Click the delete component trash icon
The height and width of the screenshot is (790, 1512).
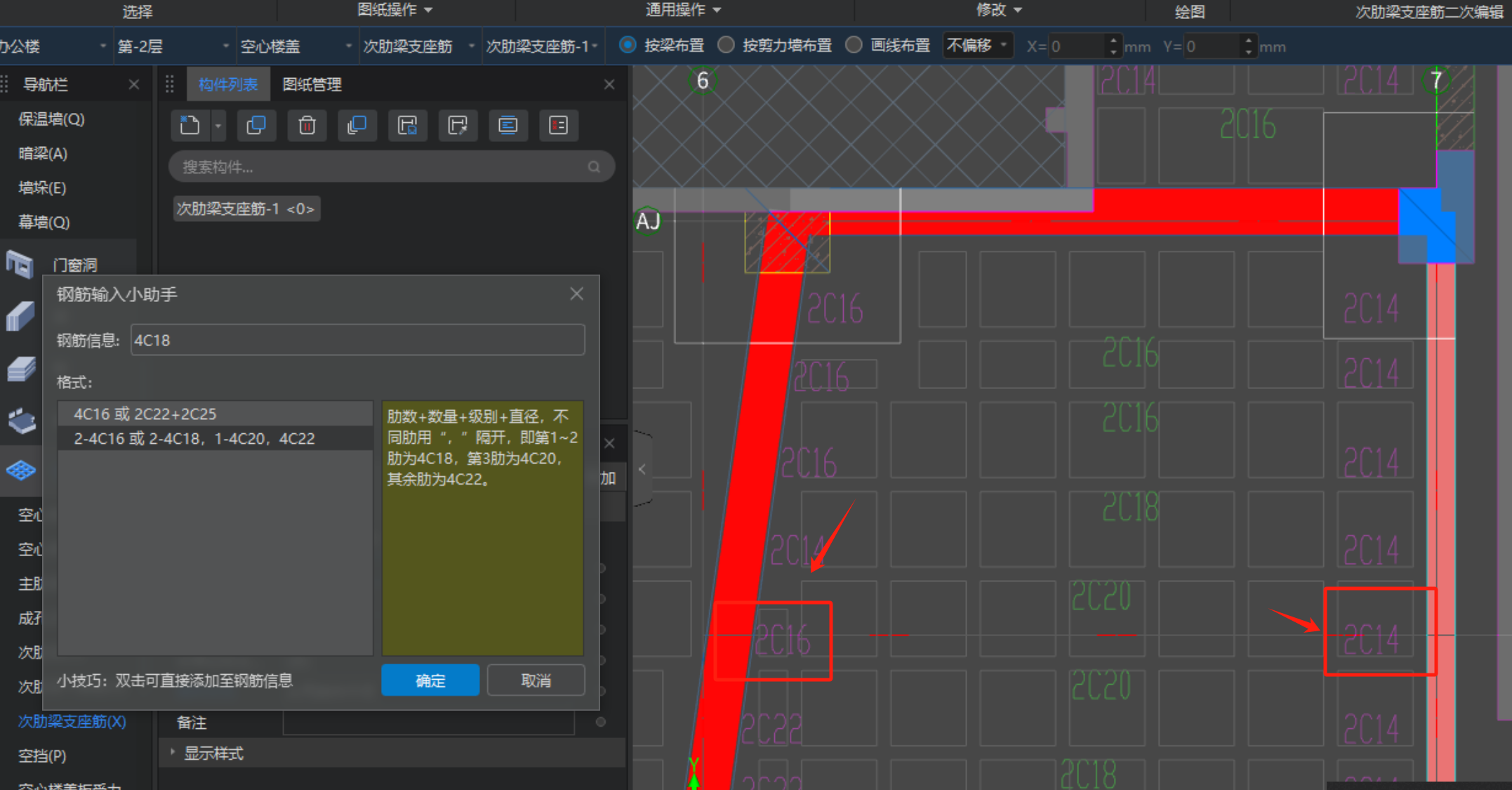307,126
